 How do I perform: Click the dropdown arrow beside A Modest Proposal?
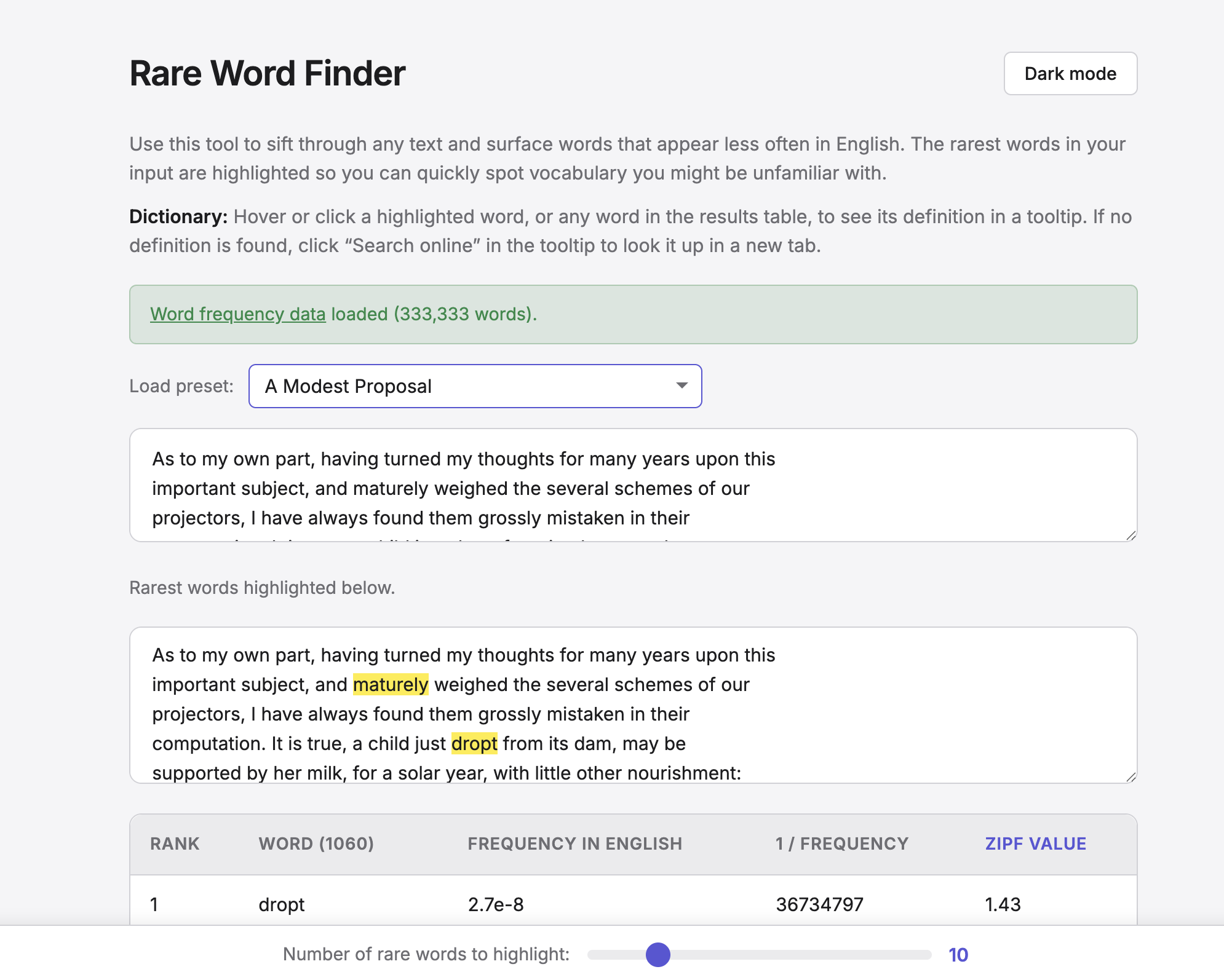pyautogui.click(x=681, y=385)
